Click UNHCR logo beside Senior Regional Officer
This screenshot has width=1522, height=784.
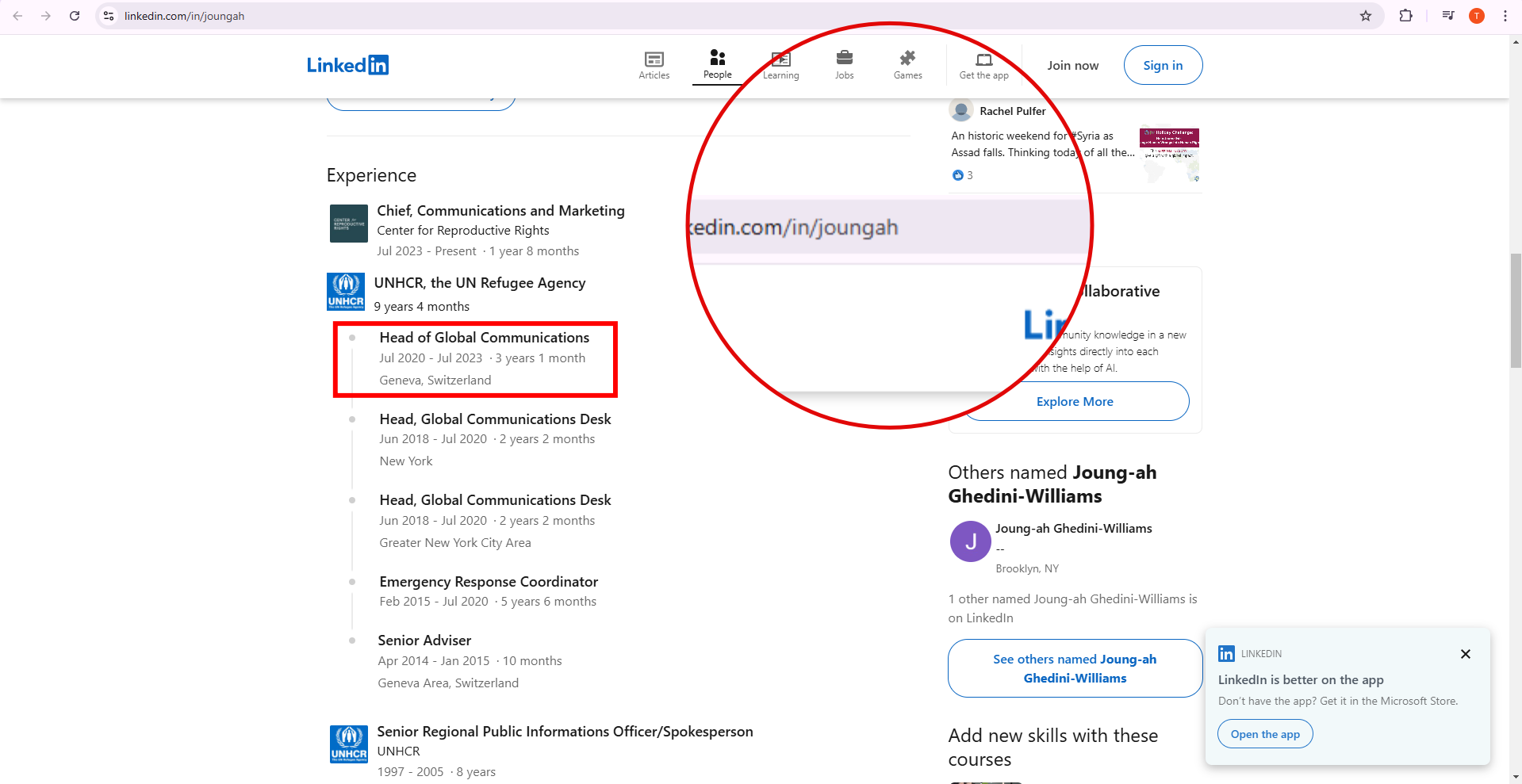click(x=349, y=744)
